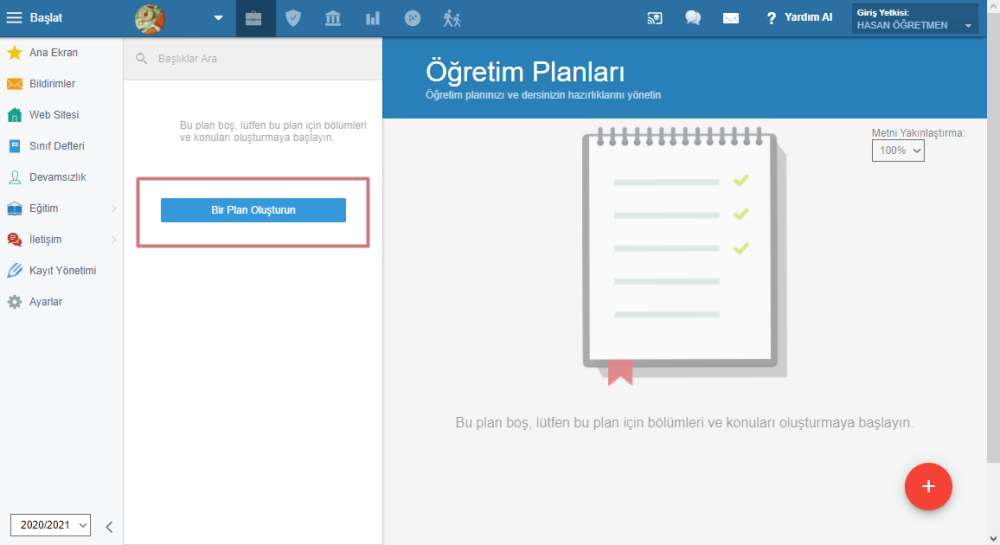1000x545 pixels.
Task: Select the briefcase icon in top bar
Action: pos(253,18)
